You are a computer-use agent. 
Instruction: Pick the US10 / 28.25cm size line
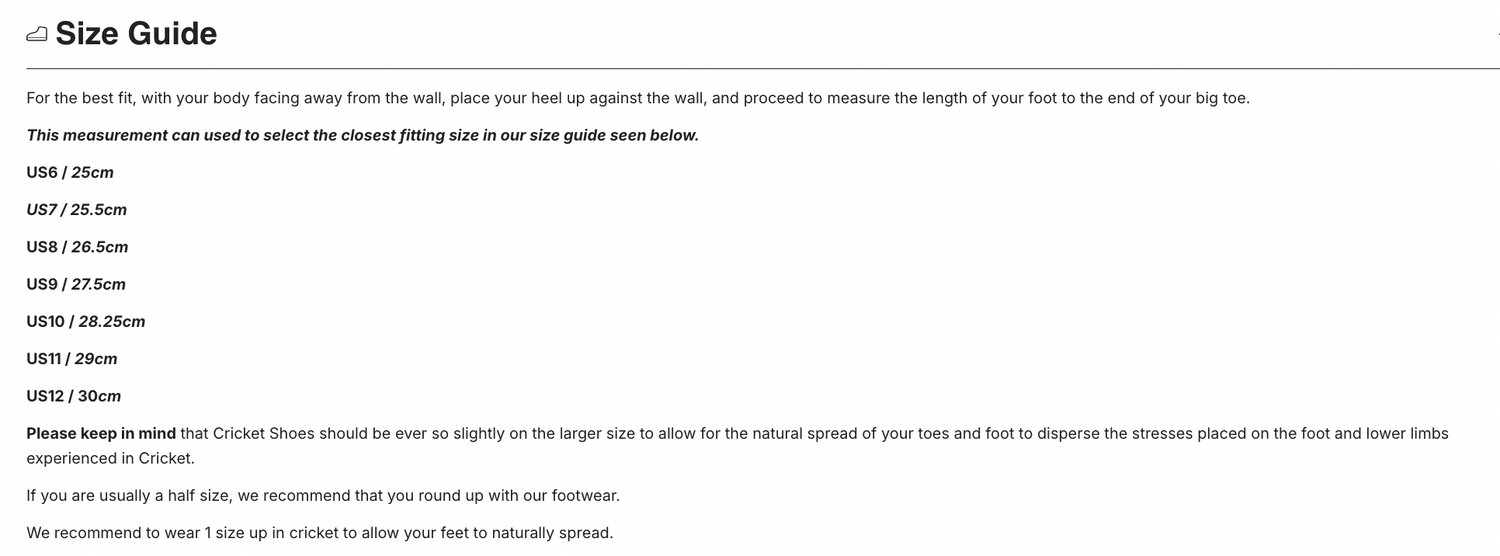point(86,321)
